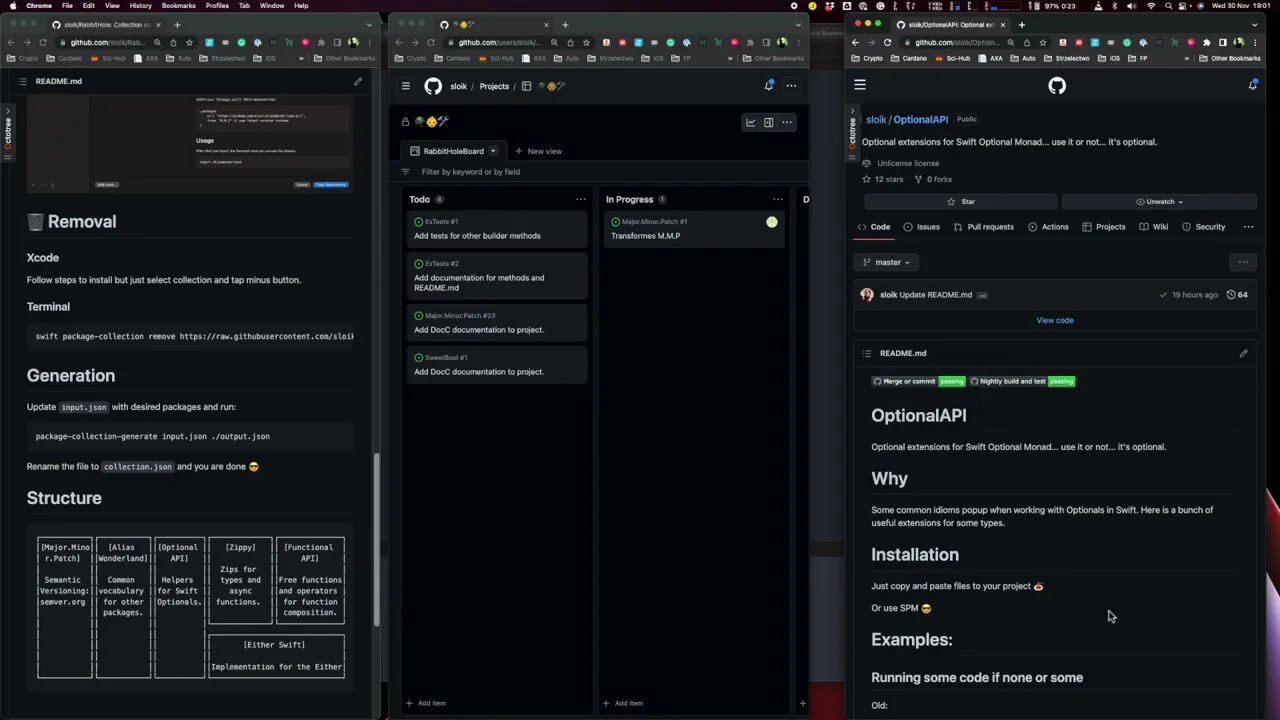Star the OptionalAPI repository

(x=960, y=202)
